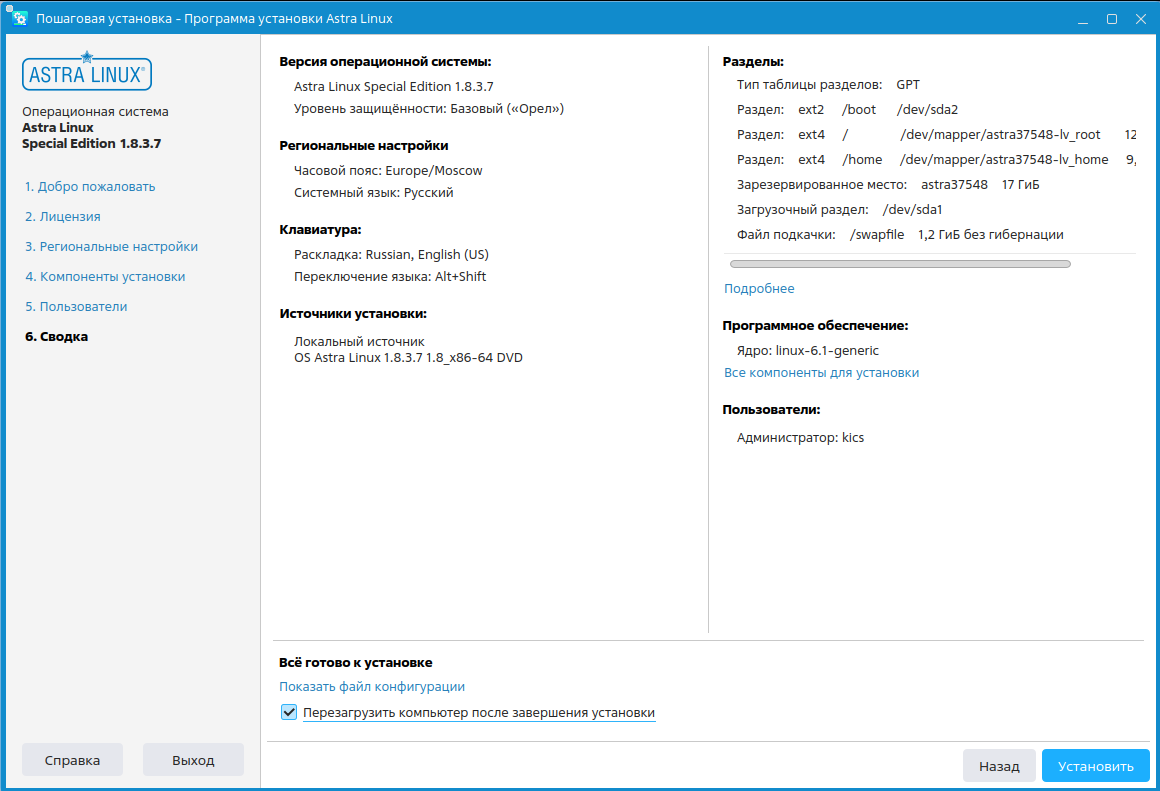1160x791 pixels.
Task: Open step 4 Компоненты установки
Action: click(105, 277)
